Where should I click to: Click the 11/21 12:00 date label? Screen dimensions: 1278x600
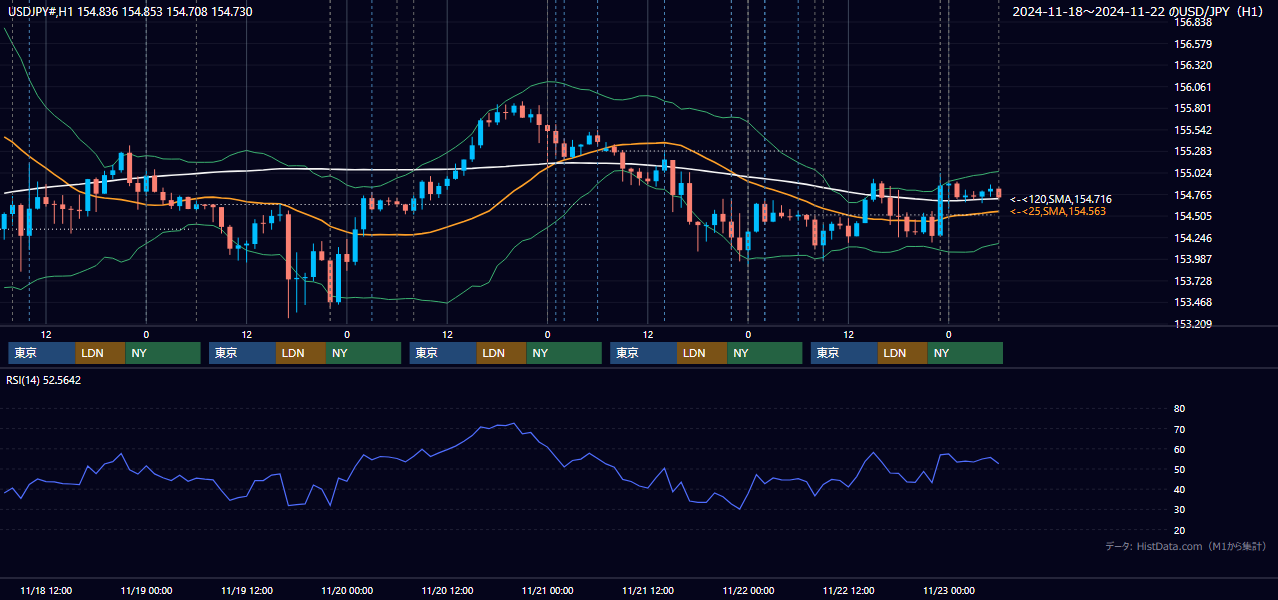(x=648, y=591)
